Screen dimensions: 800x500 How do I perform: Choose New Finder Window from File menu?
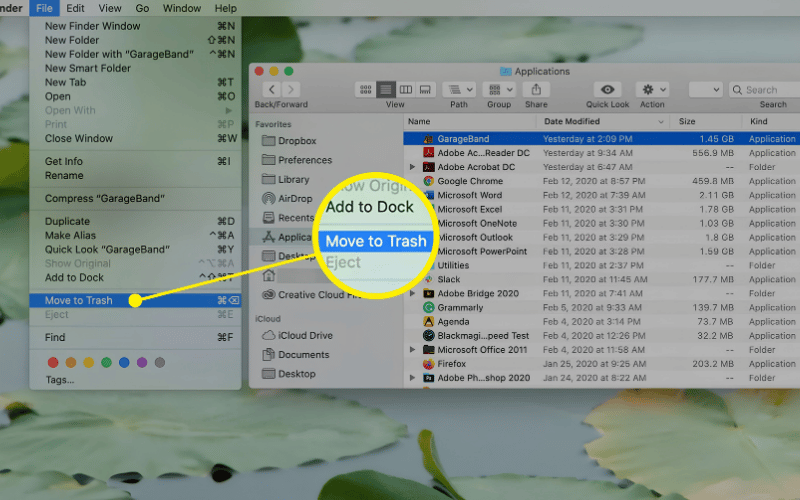[x=135, y=26]
